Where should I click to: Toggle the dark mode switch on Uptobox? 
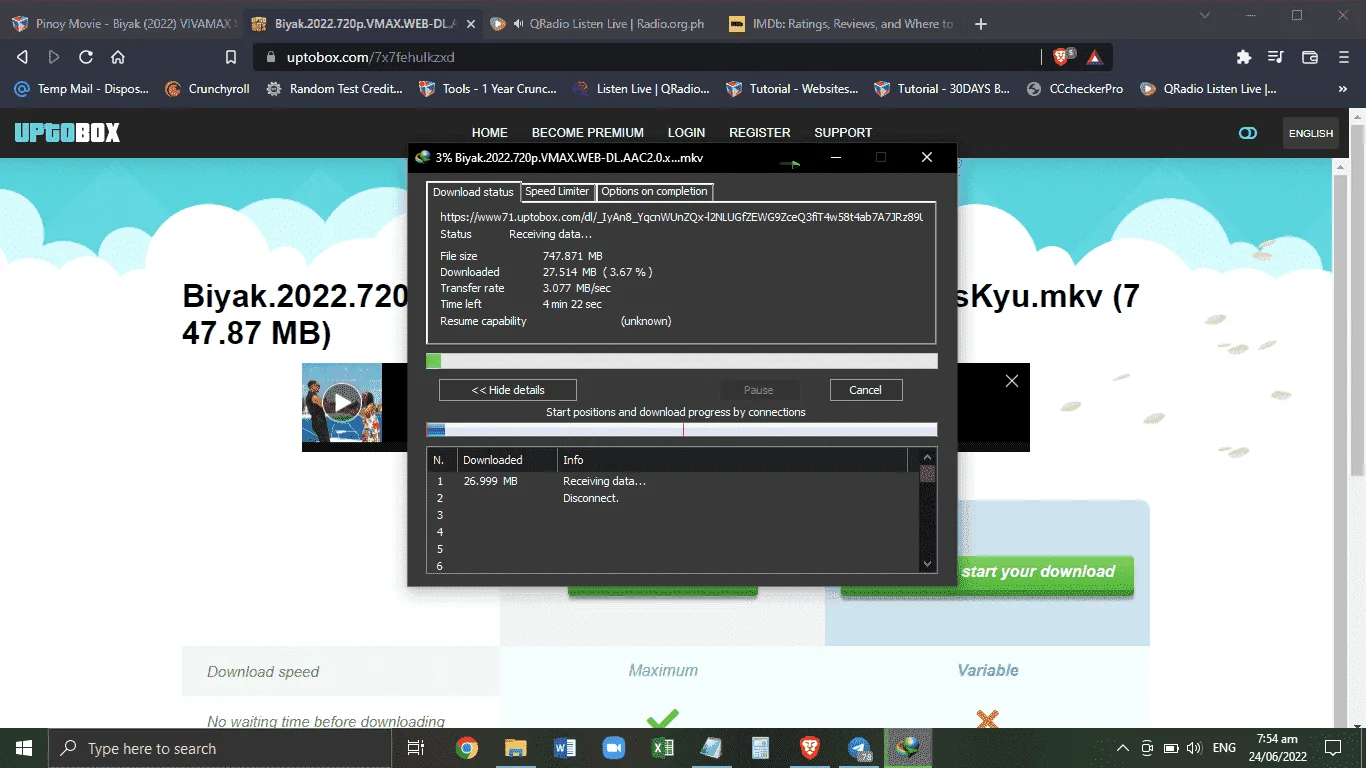click(x=1247, y=133)
